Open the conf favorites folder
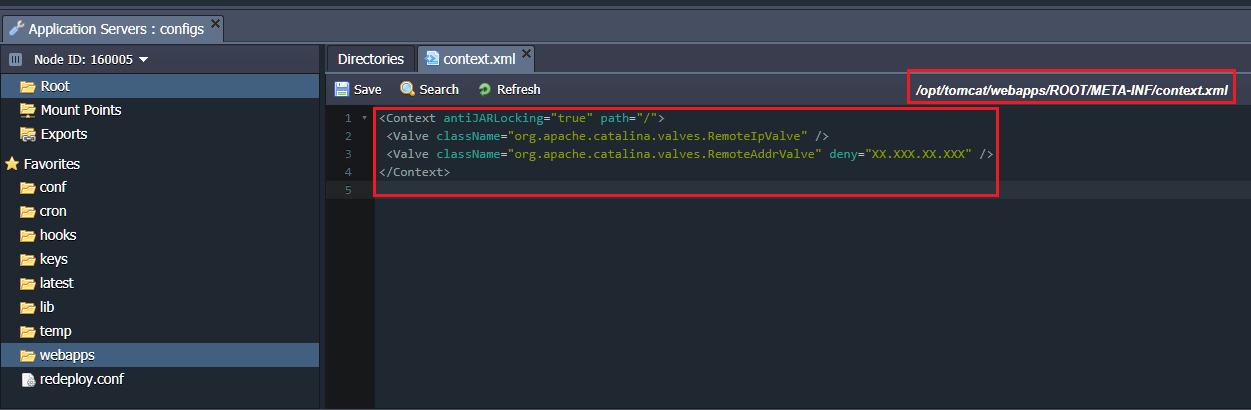 pyautogui.click(x=53, y=187)
